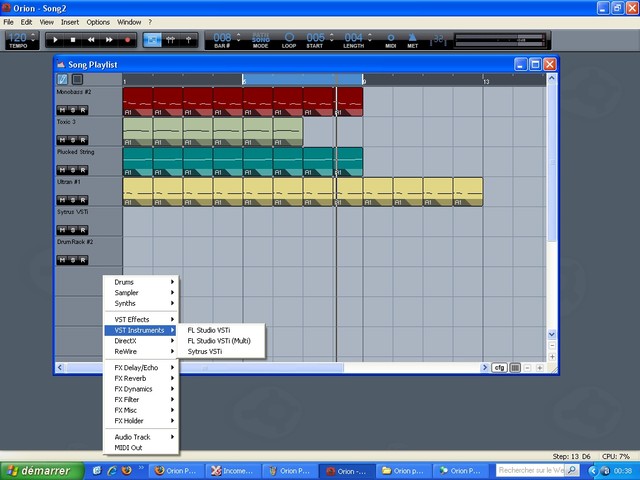Adjust the BAR # stepper arrows
640x480 pixels.
pyautogui.click(x=238, y=38)
